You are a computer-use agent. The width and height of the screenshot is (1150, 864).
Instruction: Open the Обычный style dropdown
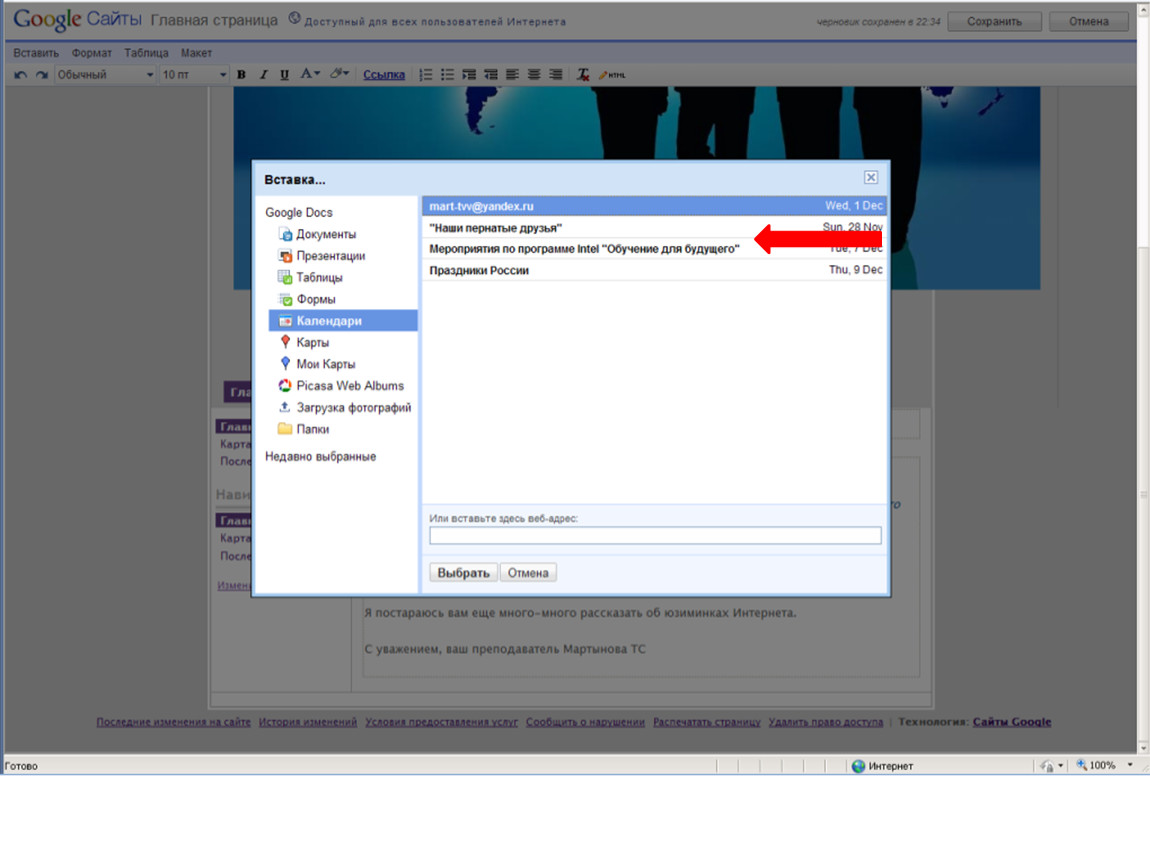[105, 75]
